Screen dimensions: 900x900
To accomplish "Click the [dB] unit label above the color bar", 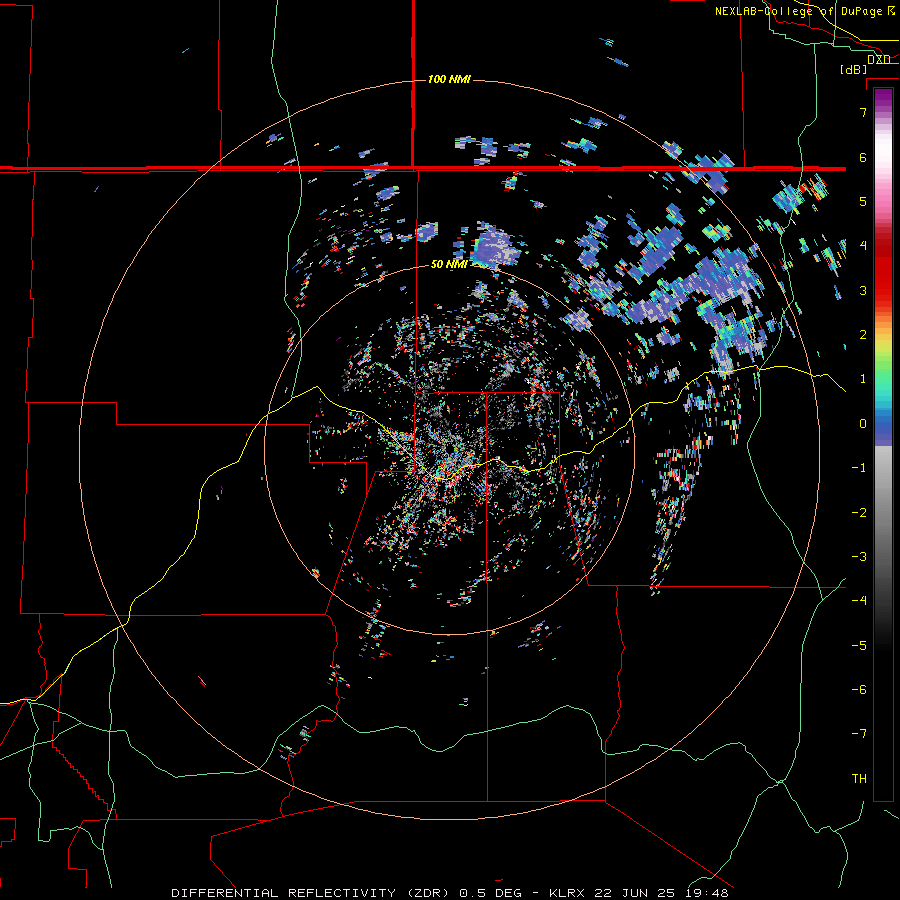I will tap(853, 69).
